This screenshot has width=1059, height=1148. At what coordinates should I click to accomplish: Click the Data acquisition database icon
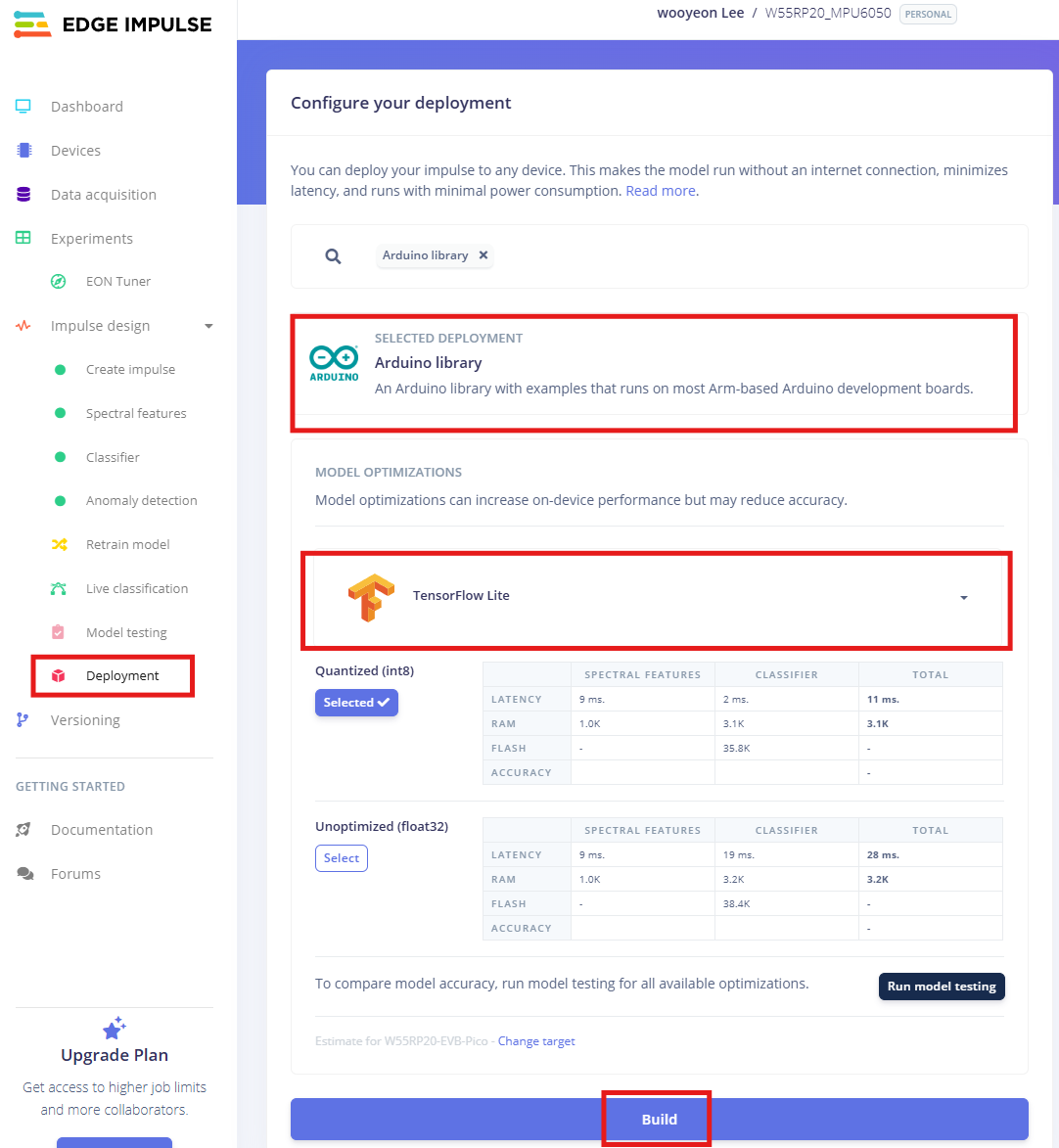pyautogui.click(x=23, y=194)
